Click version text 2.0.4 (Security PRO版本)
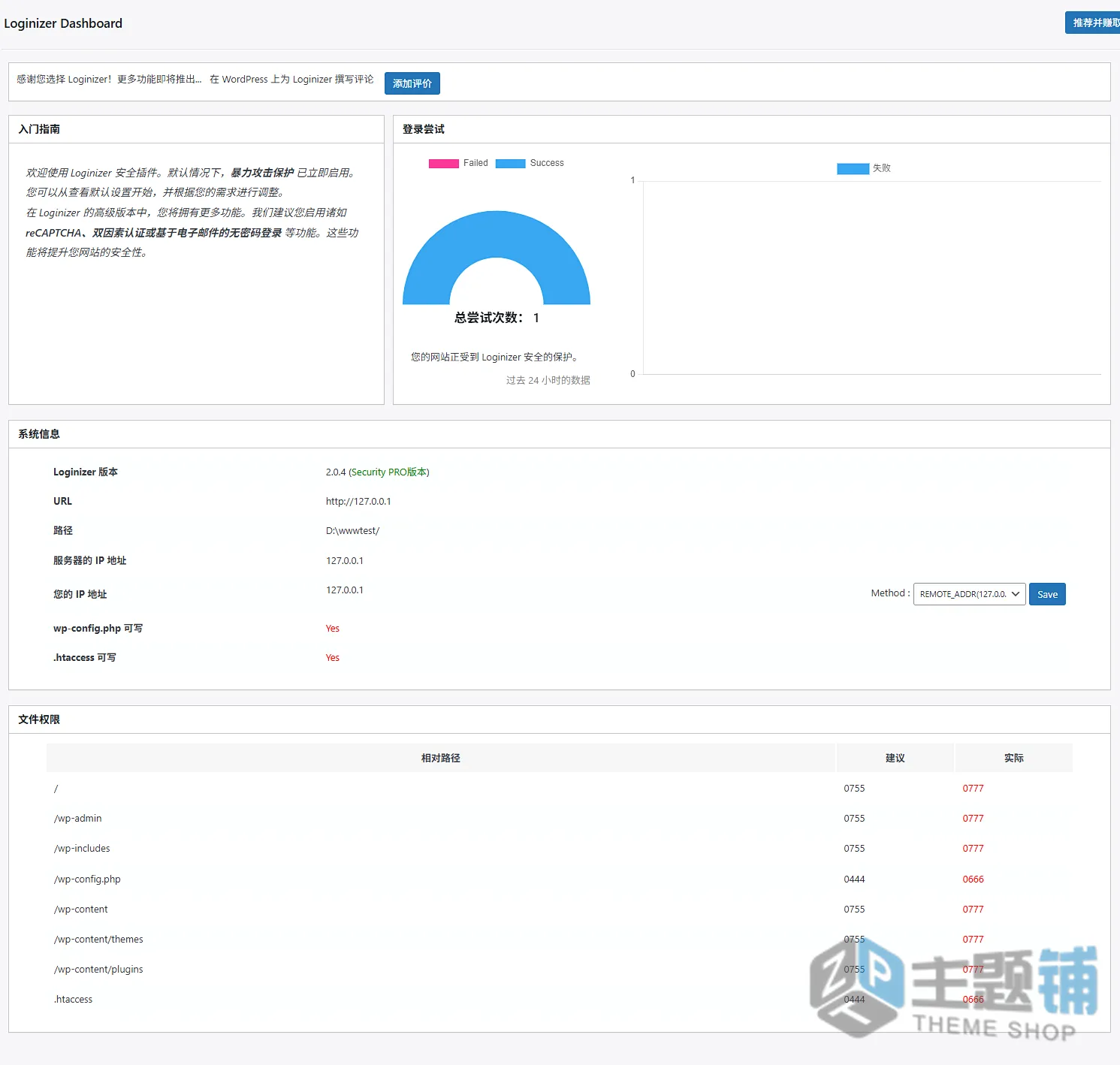The height and width of the screenshot is (1065, 1120). 377,472
